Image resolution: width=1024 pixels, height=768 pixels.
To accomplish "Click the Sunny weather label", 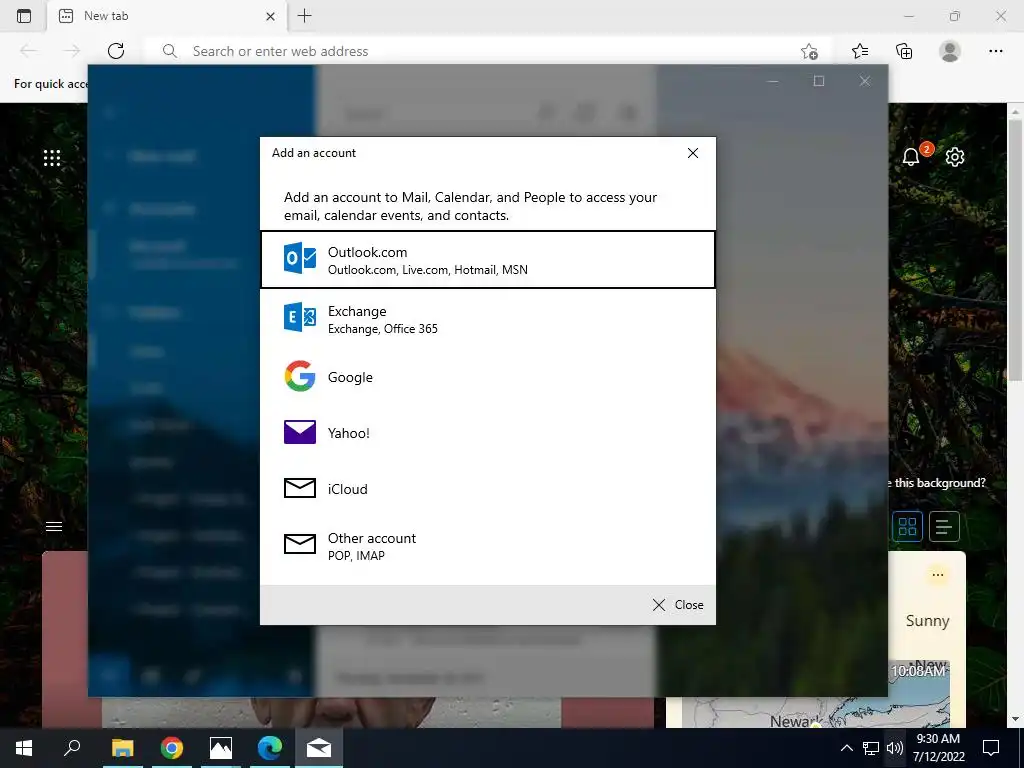I will point(927,620).
